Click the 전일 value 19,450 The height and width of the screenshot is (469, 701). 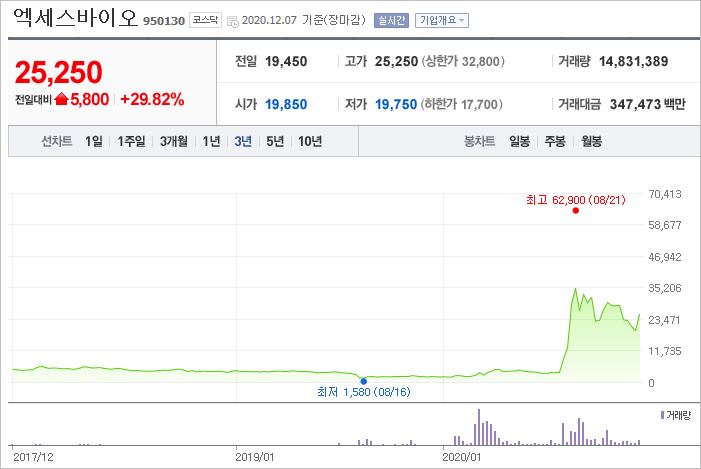coord(286,61)
